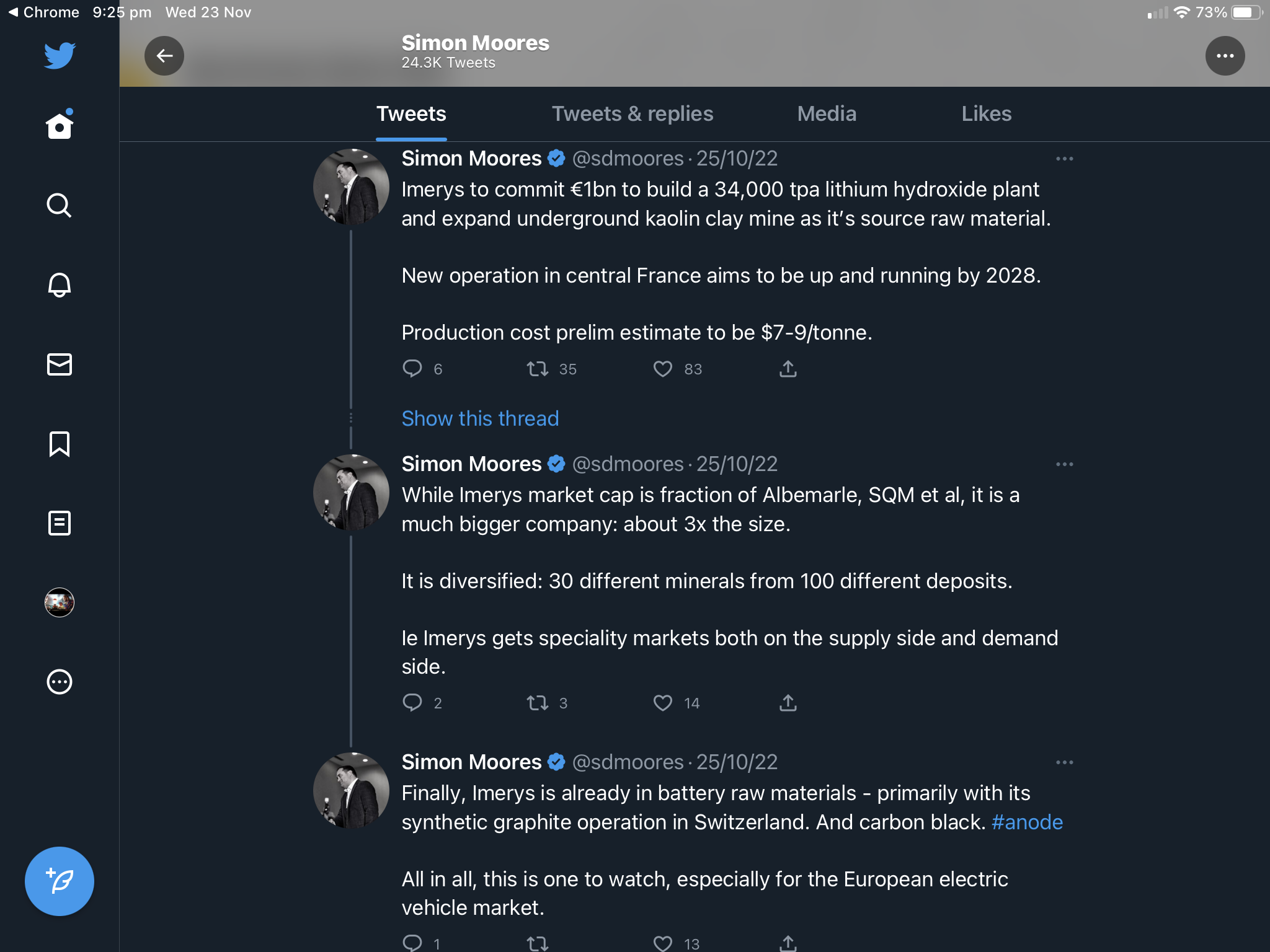Like the Imerys €1bn lithium plant tweet
Screen dimensions: 1270x952
pyautogui.click(x=663, y=369)
